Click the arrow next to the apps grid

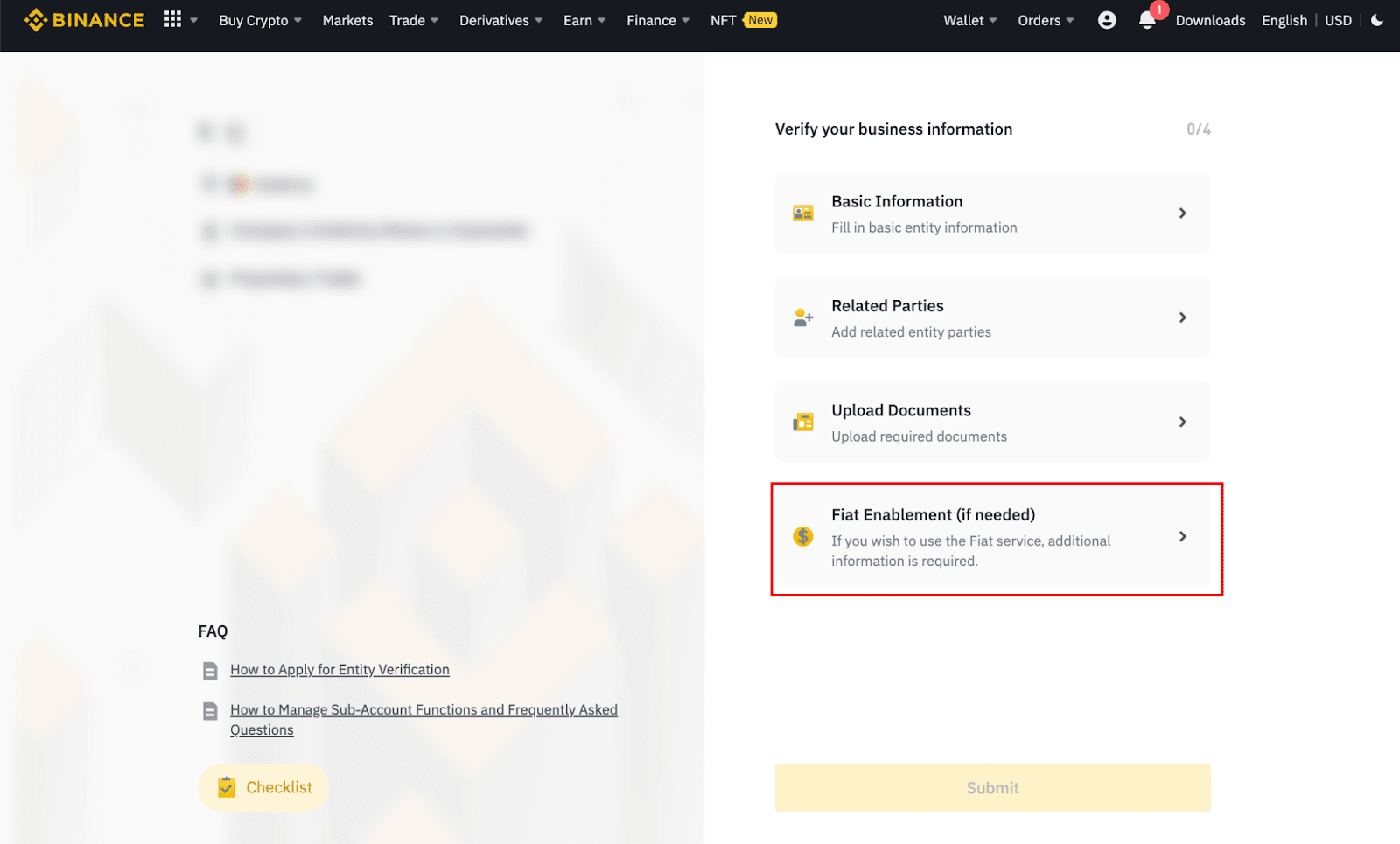pos(193,20)
